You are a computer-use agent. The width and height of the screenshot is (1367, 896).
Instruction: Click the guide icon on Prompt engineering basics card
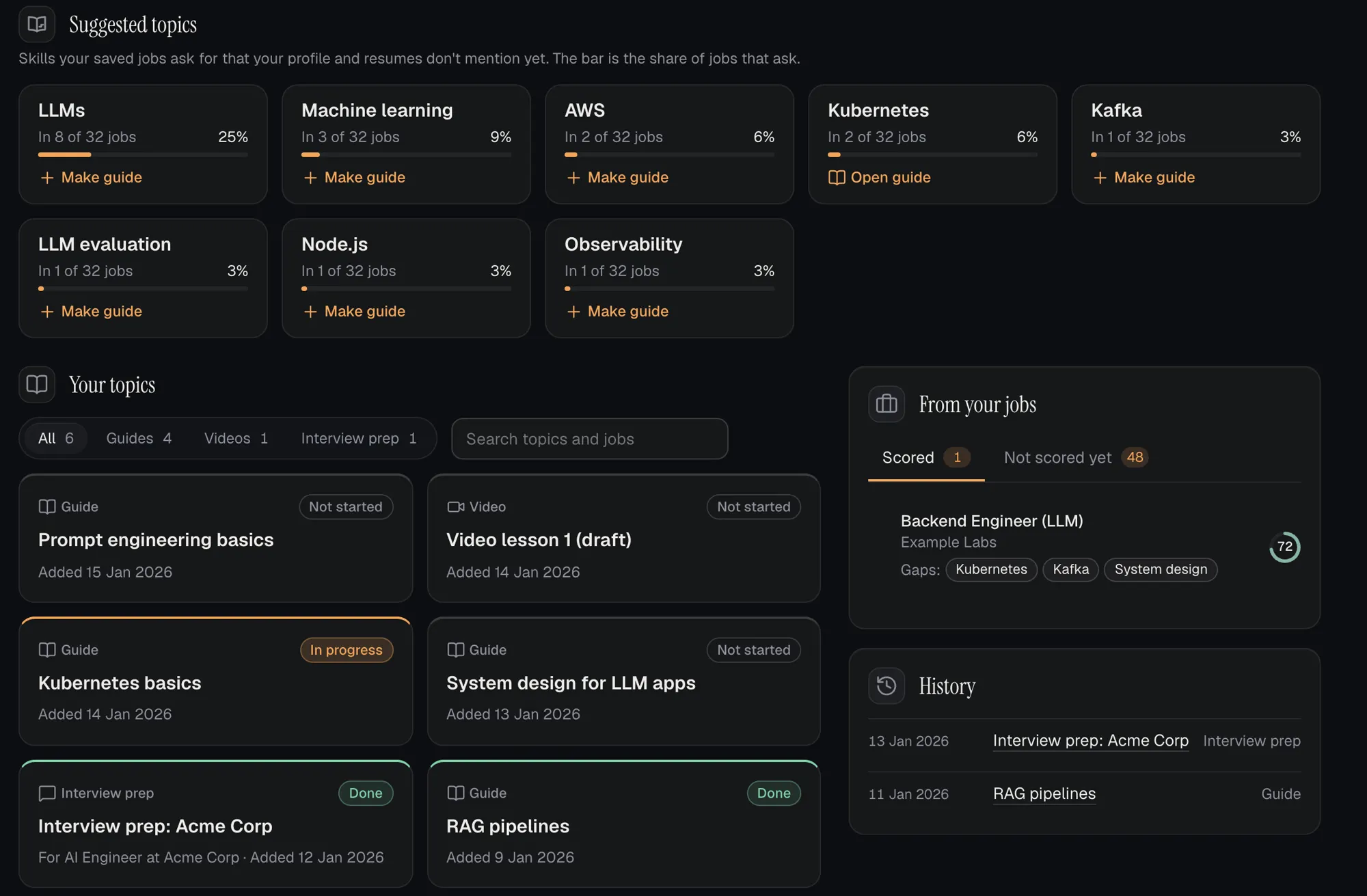[47, 507]
